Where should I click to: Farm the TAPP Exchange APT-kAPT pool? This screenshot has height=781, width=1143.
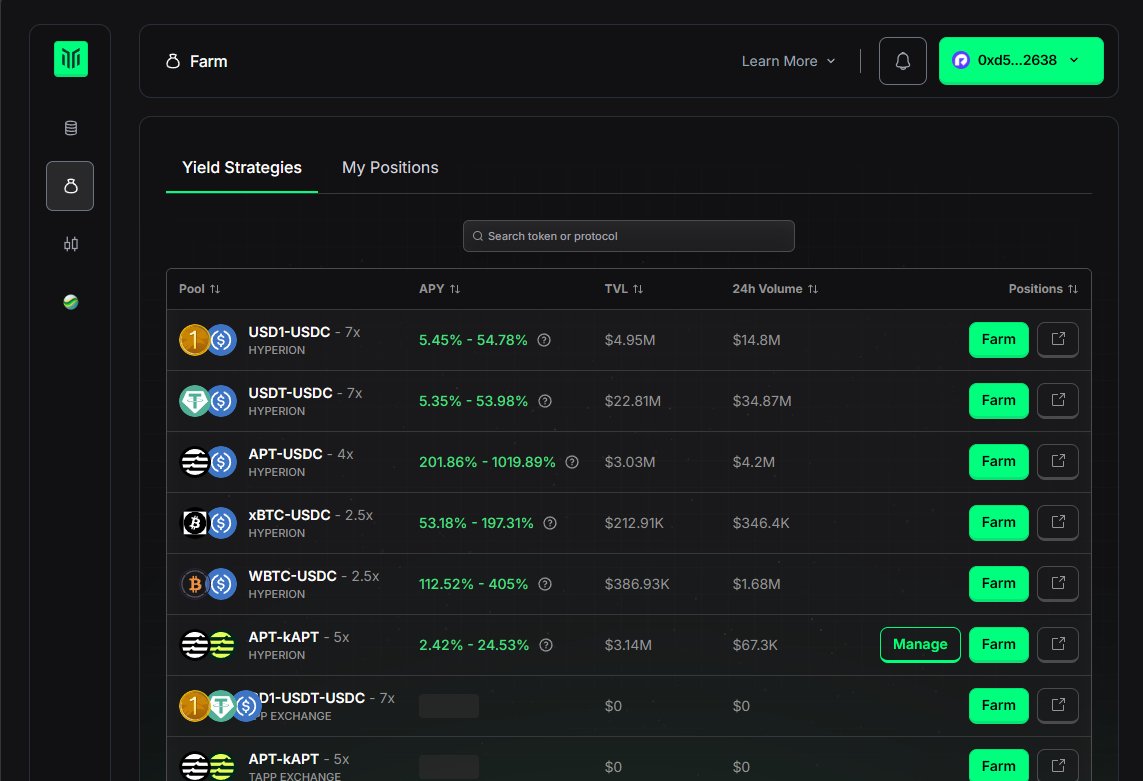tap(998, 766)
